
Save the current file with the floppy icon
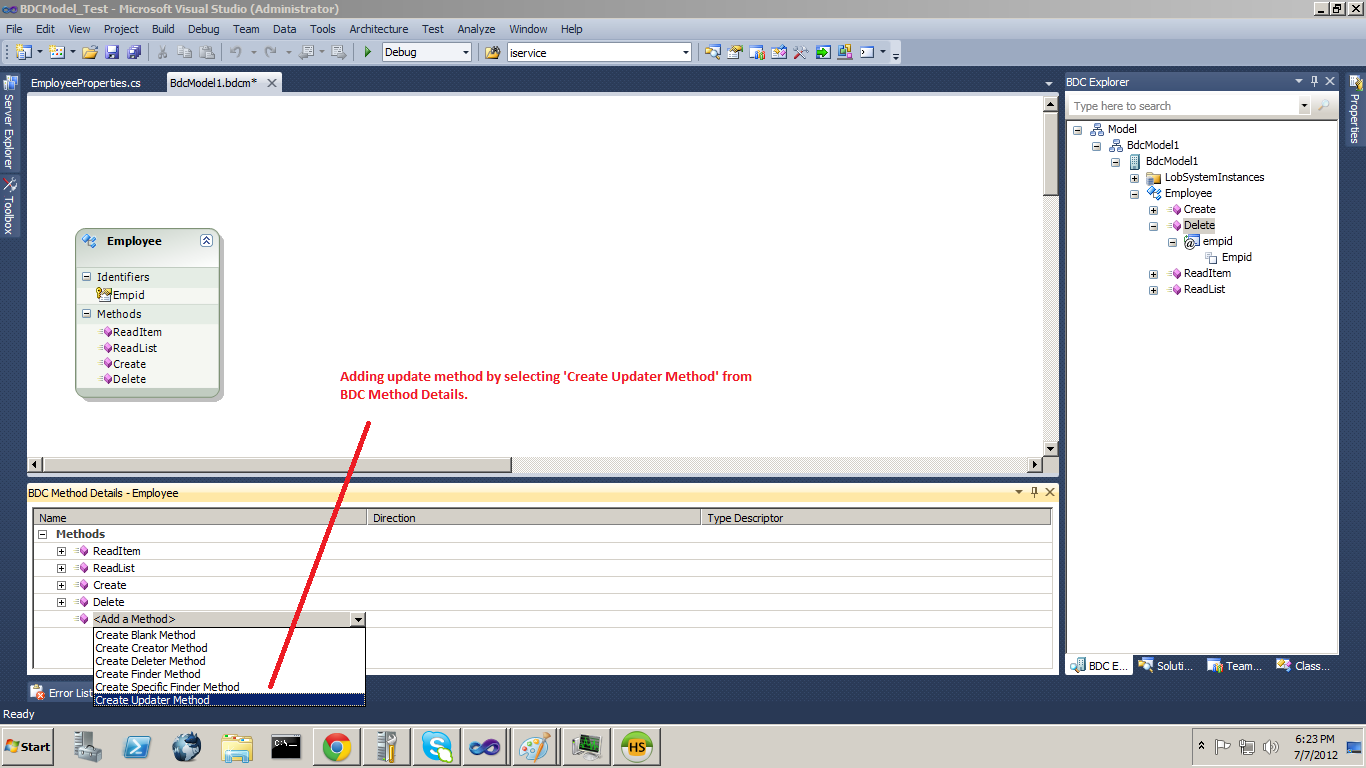point(112,52)
